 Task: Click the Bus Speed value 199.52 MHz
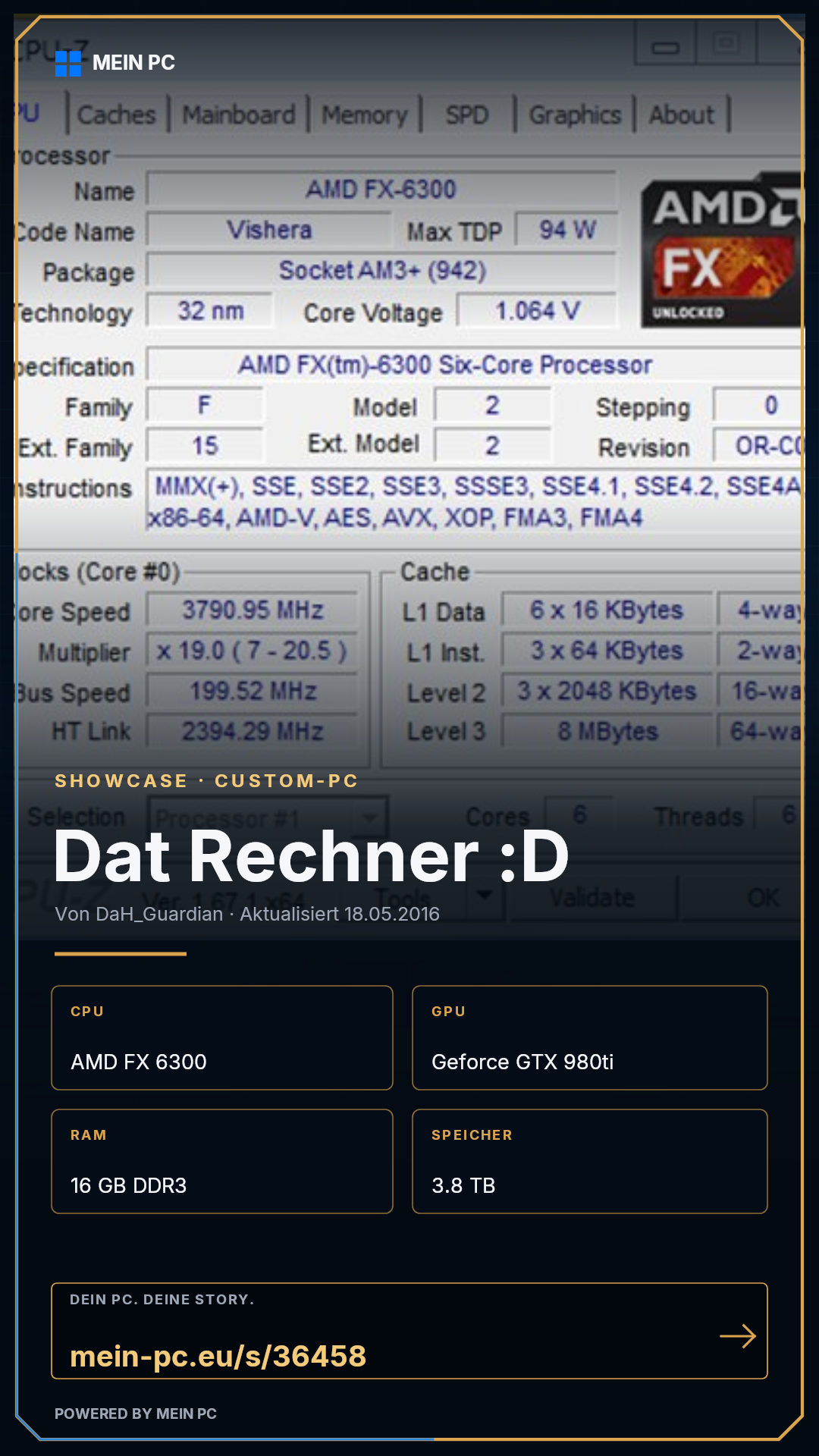[x=252, y=691]
